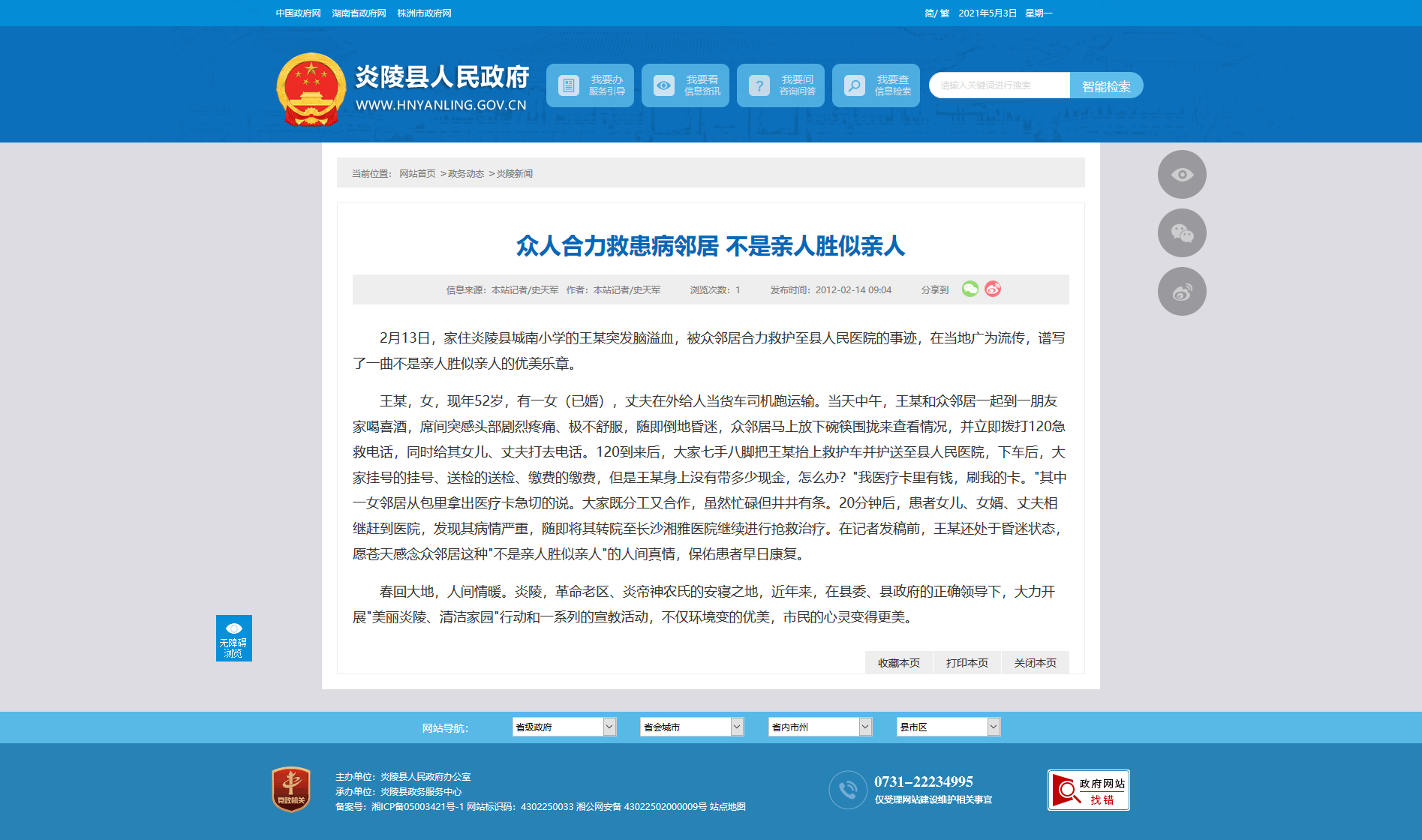Open the gray WeChat sidebar button
Viewport: 1422px width, 840px height.
tap(1182, 233)
